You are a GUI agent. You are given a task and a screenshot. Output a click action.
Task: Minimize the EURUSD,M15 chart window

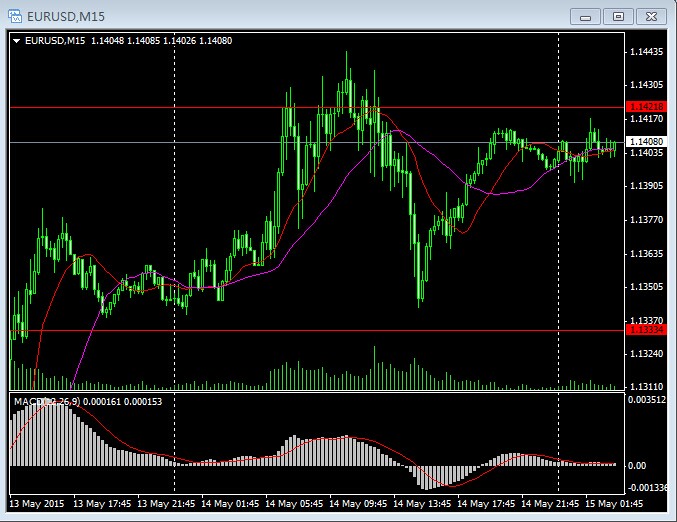[x=586, y=16]
